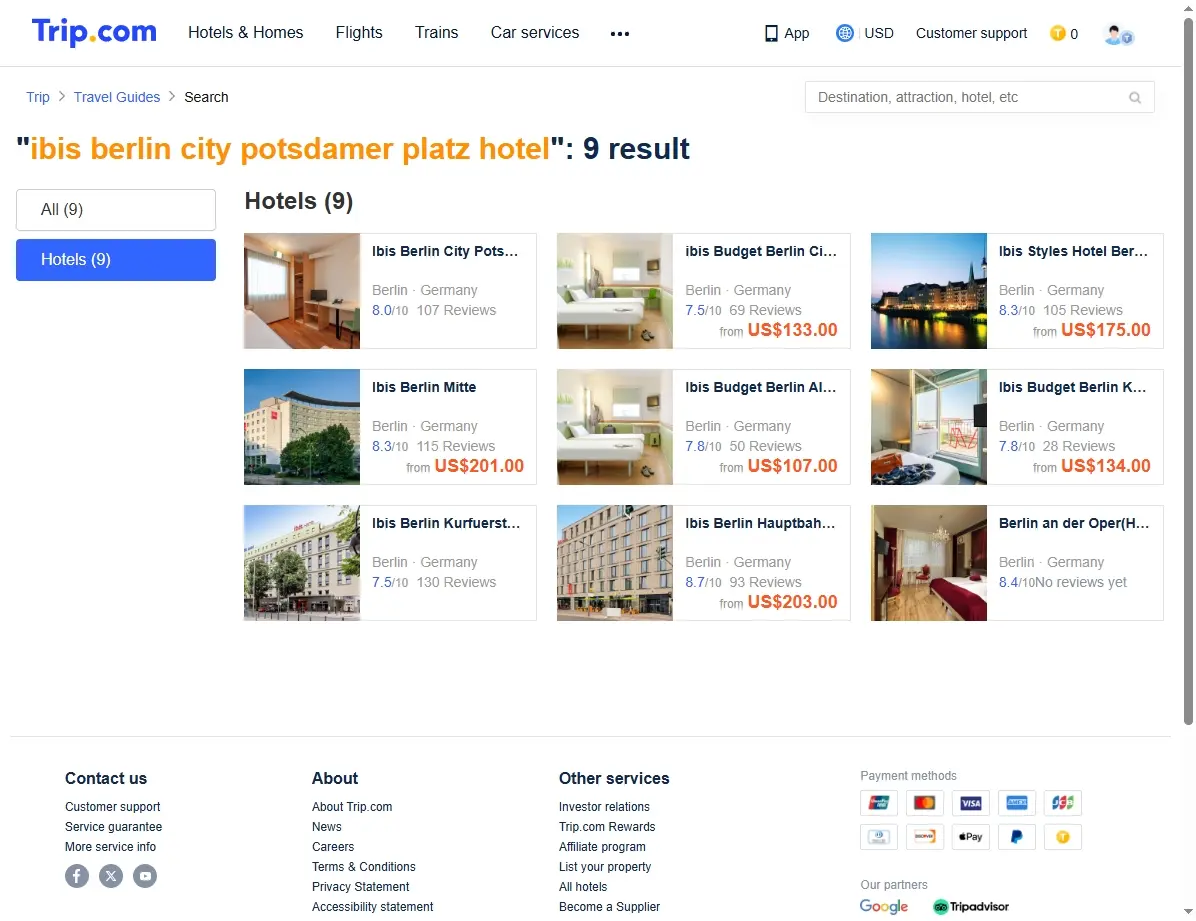Open Berlin an der Oper room photo
The image size is (1196, 921).
pyautogui.click(x=929, y=563)
